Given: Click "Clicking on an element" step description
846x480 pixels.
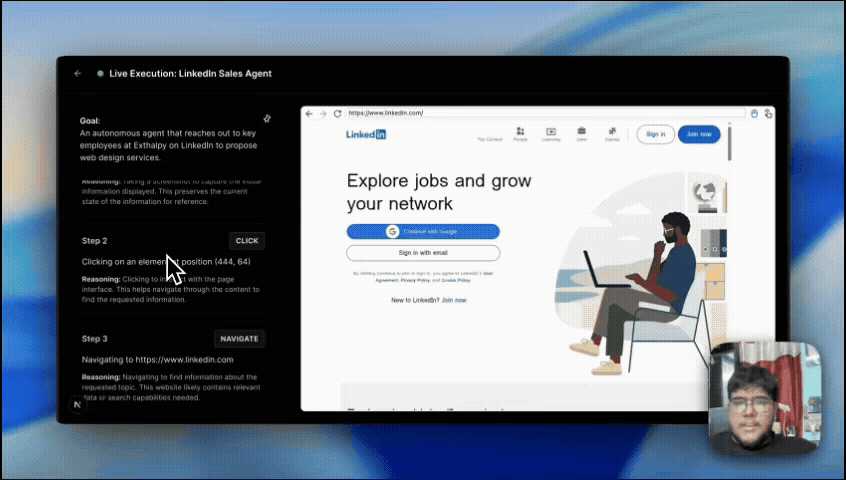Looking at the screenshot, I should click(x=166, y=262).
